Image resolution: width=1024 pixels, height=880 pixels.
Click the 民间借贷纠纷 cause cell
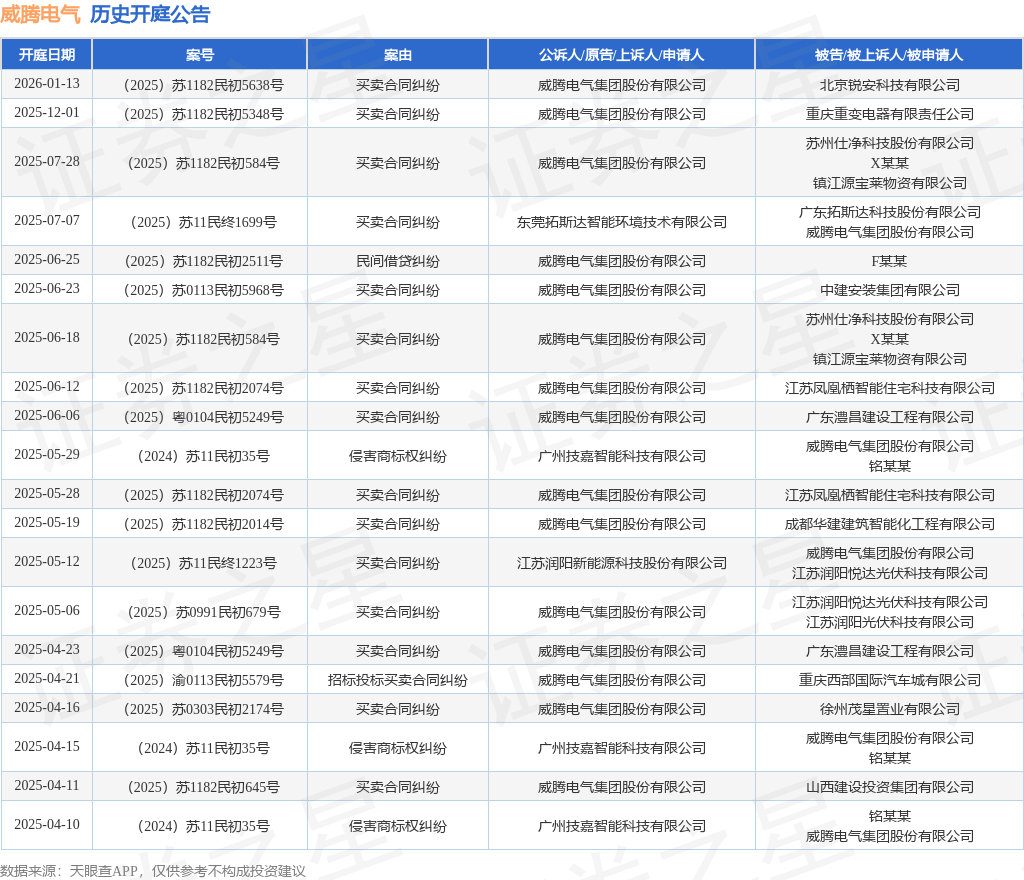coord(398,261)
